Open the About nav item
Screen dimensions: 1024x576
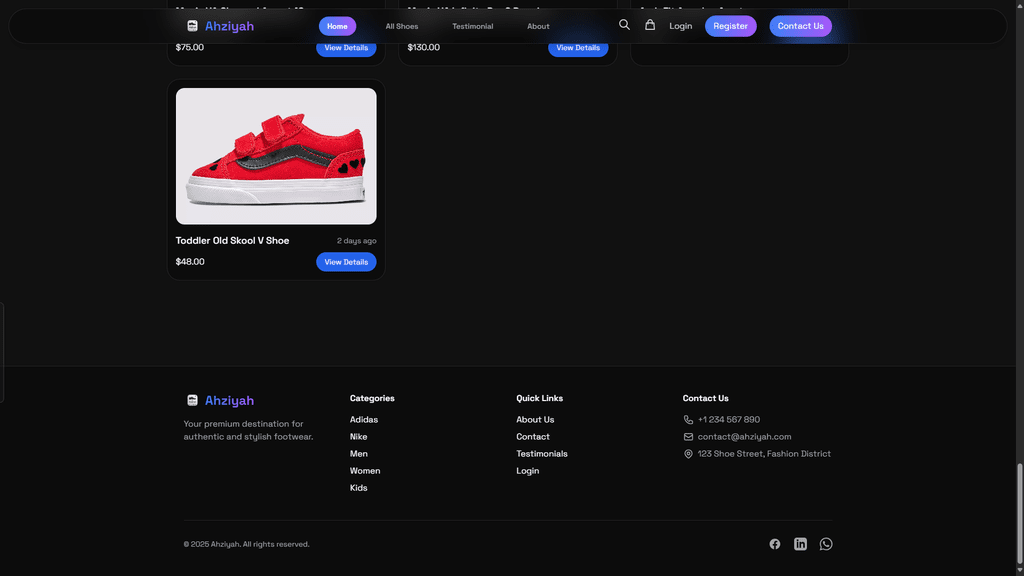[x=538, y=26]
